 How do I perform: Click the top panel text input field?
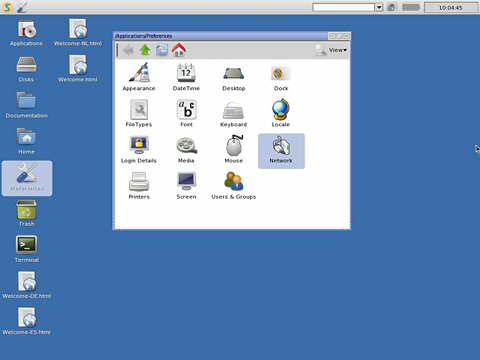click(344, 7)
